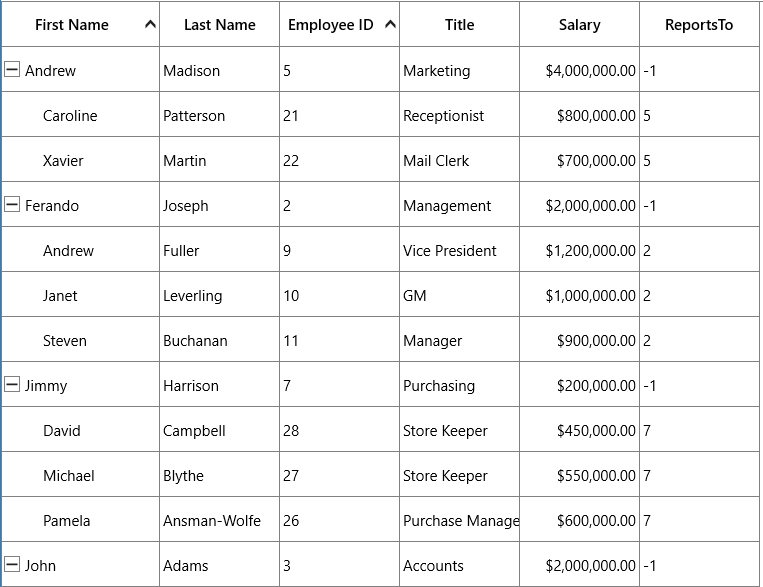This screenshot has width=763, height=587.
Task: Select the Ansman-Wolfe cell
Action: (x=219, y=521)
